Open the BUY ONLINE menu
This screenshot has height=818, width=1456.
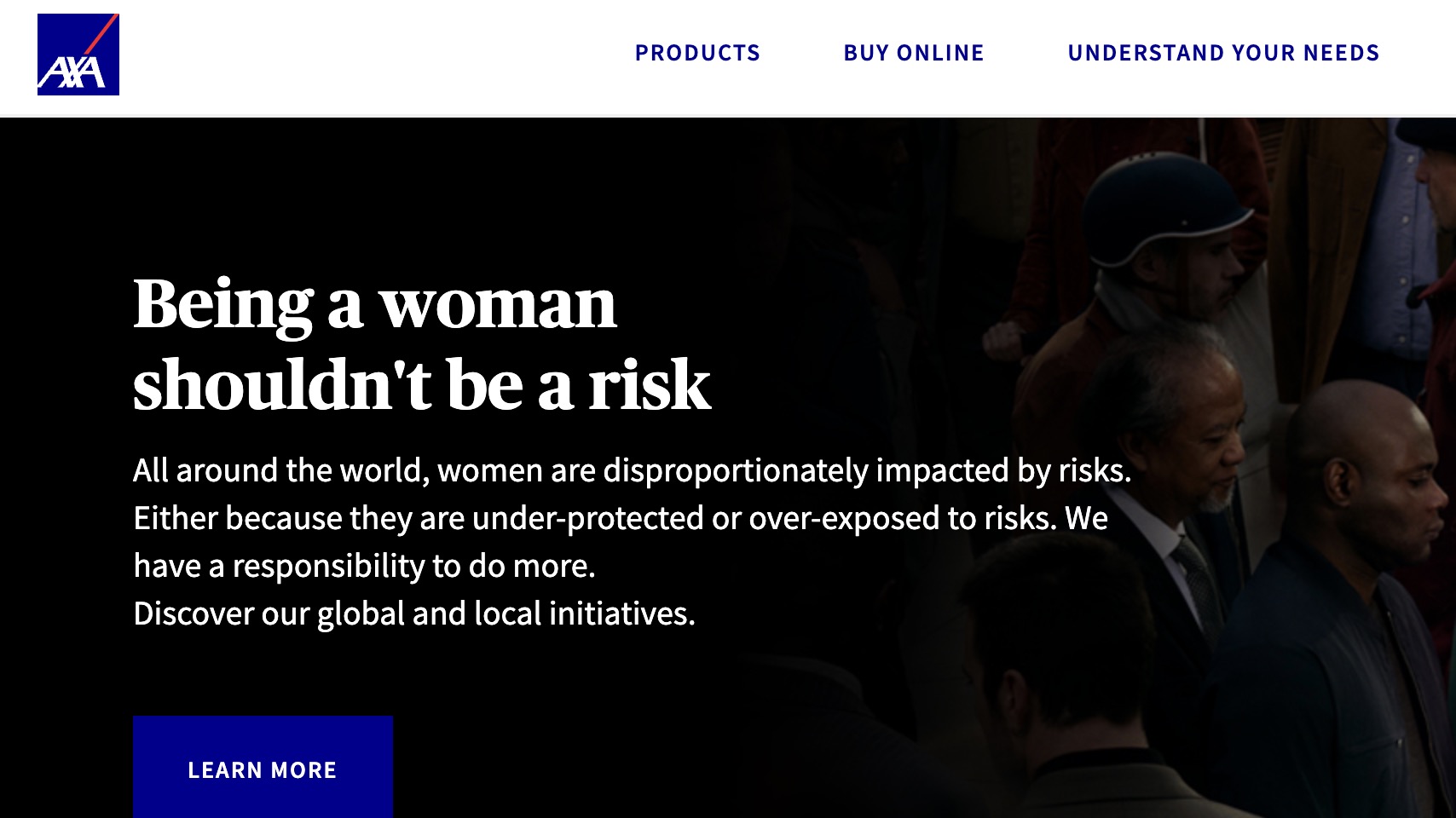(914, 53)
